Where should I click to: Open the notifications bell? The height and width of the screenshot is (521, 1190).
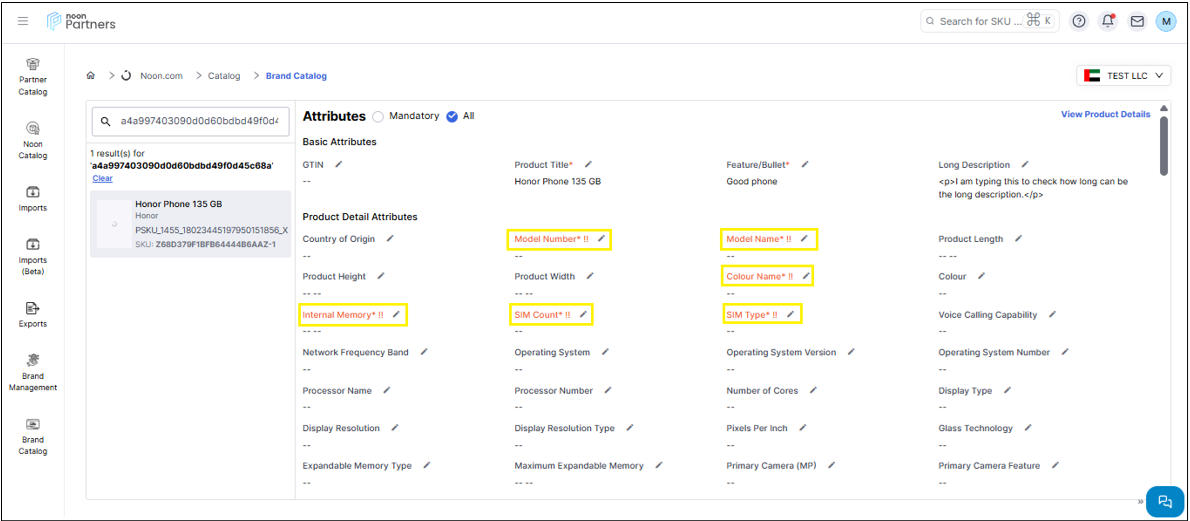tap(1108, 21)
